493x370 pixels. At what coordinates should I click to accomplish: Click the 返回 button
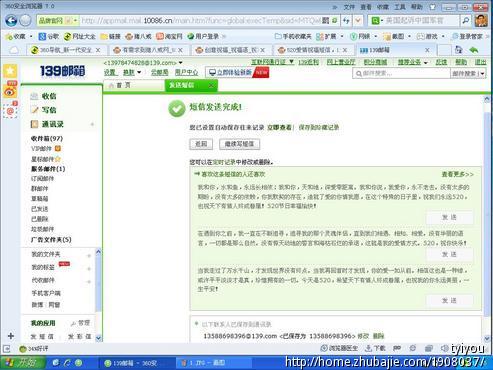coord(201,144)
